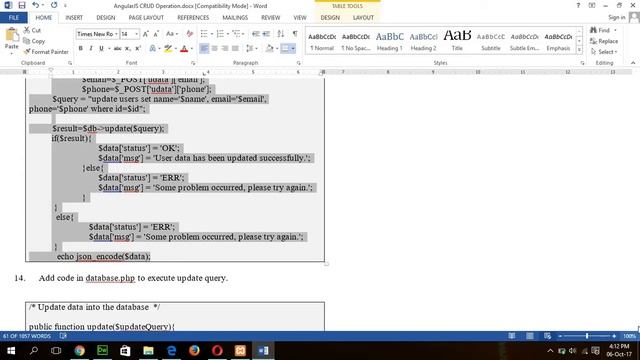Increase the font size
The height and width of the screenshot is (360, 640).
[x=146, y=34]
